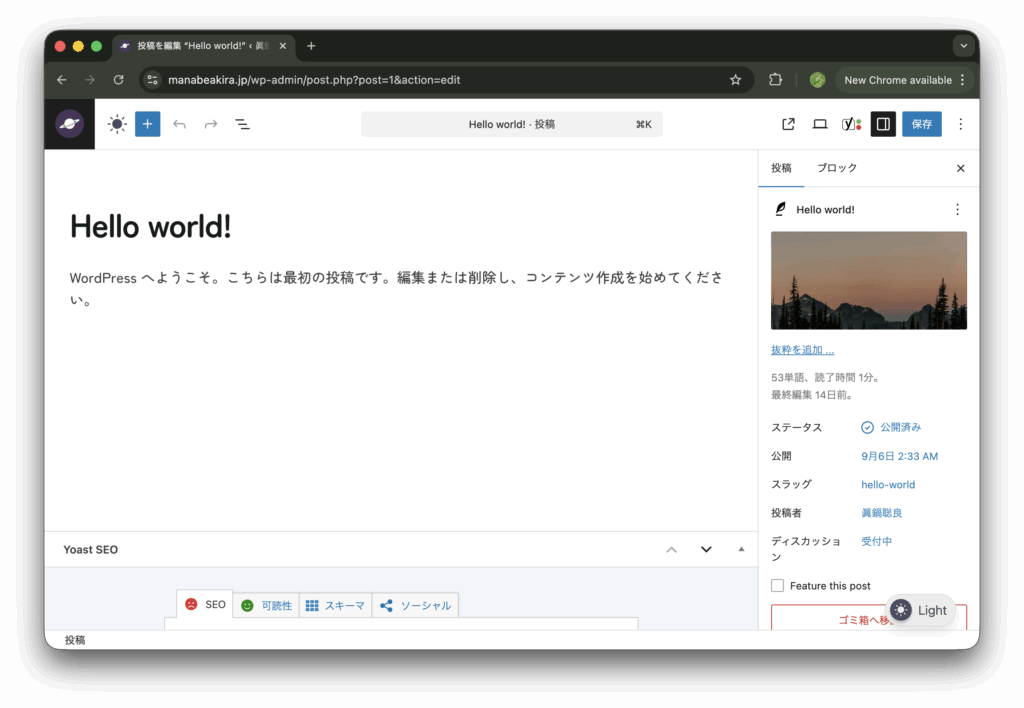Click the block inserter plus button
The height and width of the screenshot is (708, 1024).
[x=147, y=124]
